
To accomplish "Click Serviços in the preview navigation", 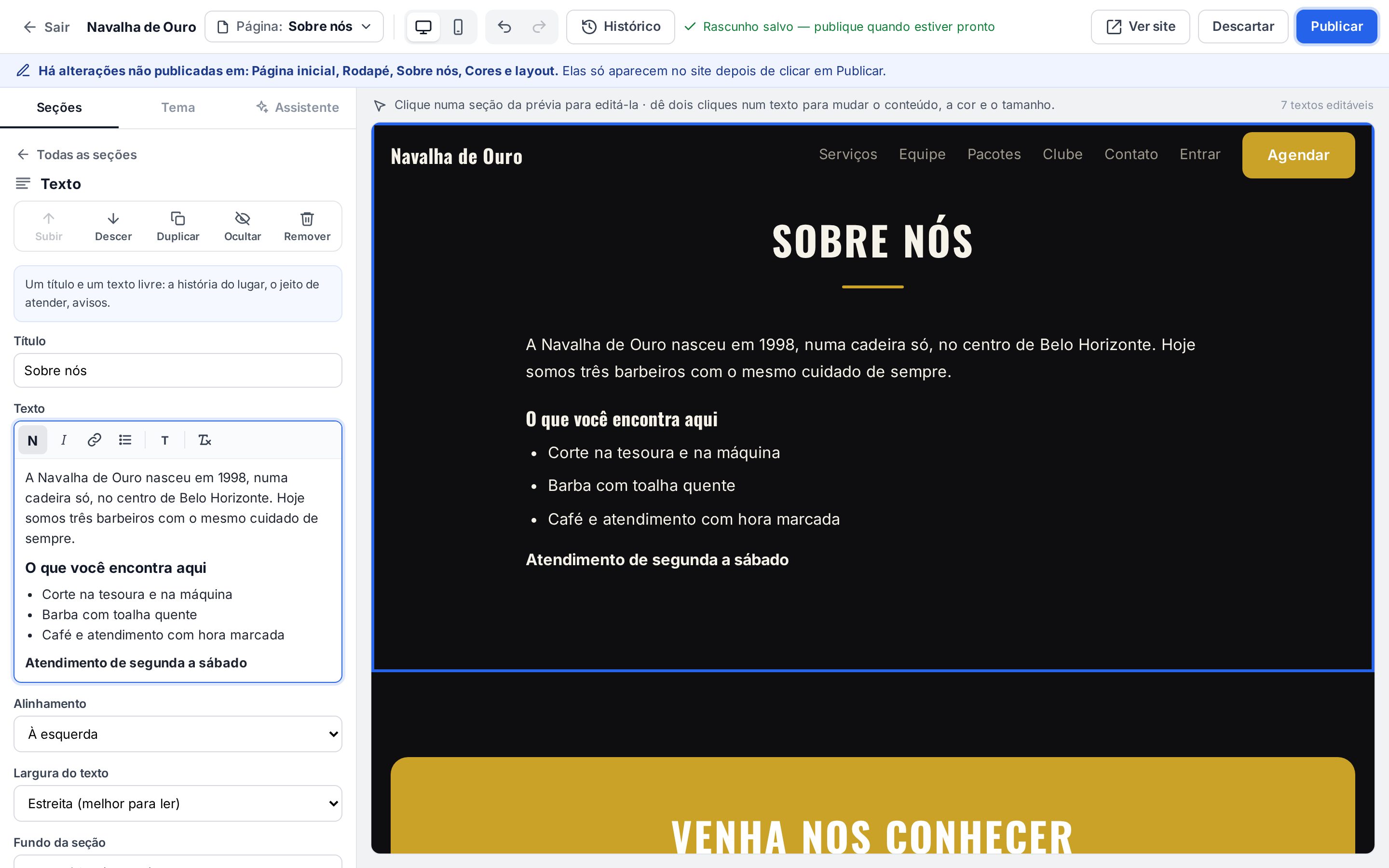I will point(848,154).
